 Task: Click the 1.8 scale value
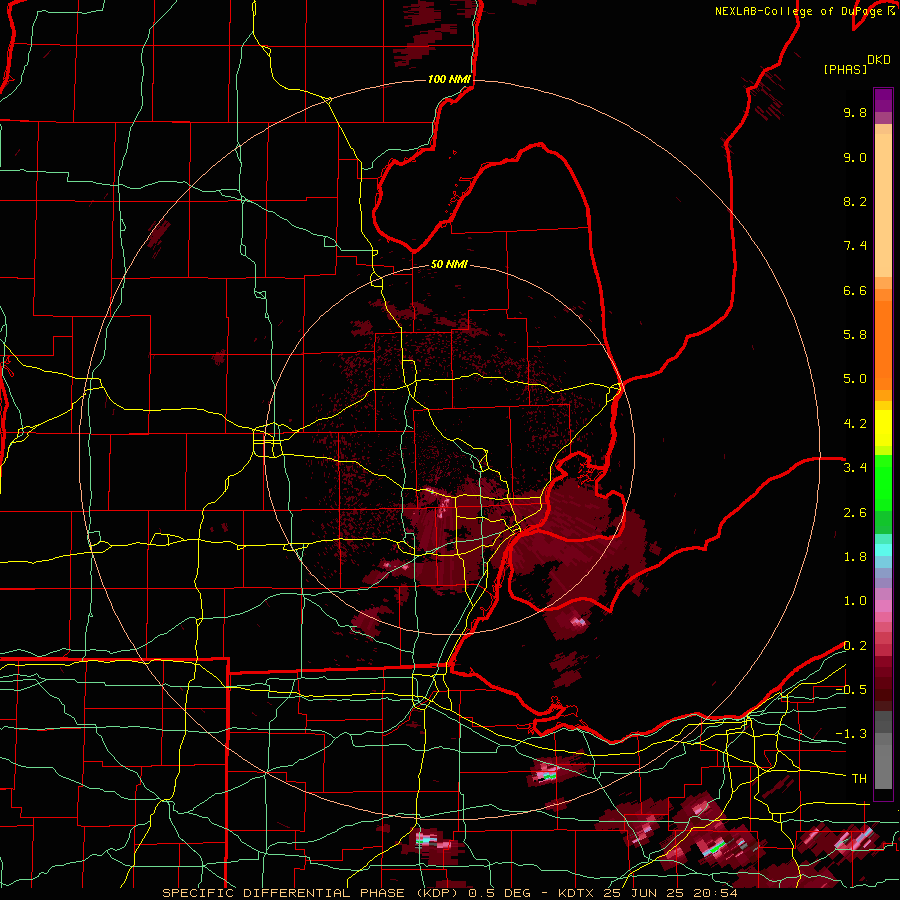coord(855,557)
